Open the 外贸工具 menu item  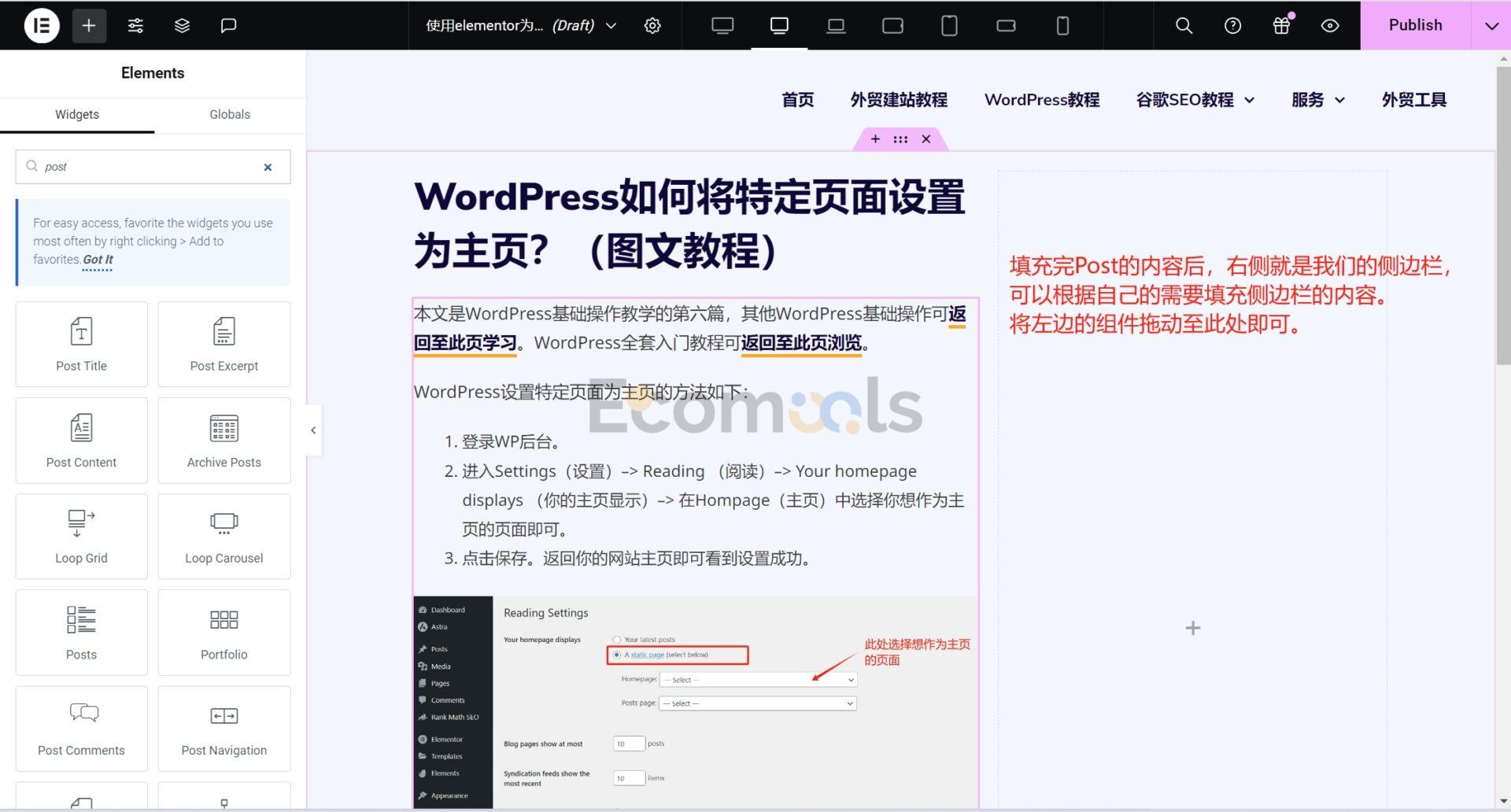[x=1414, y=100]
